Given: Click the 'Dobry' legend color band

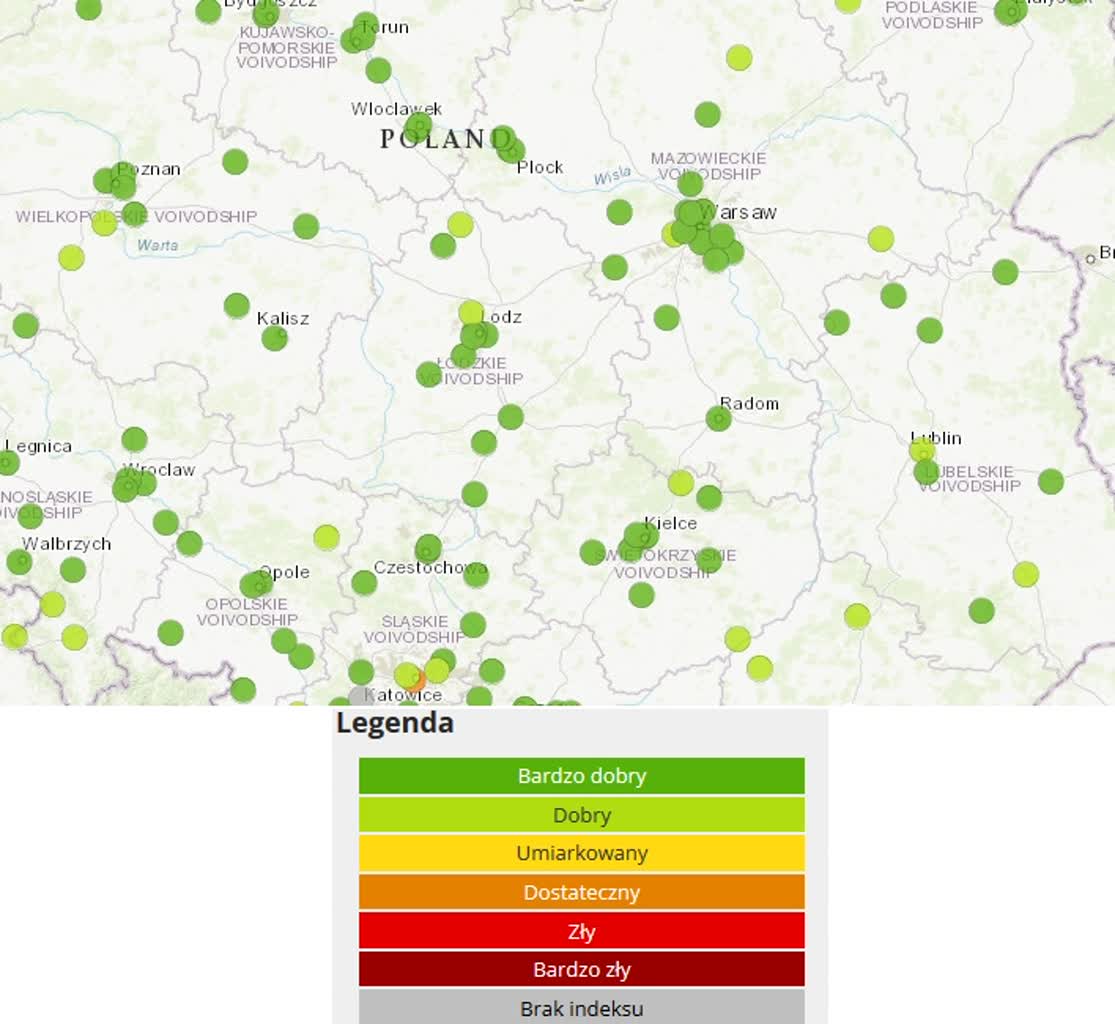Looking at the screenshot, I should pos(582,815).
